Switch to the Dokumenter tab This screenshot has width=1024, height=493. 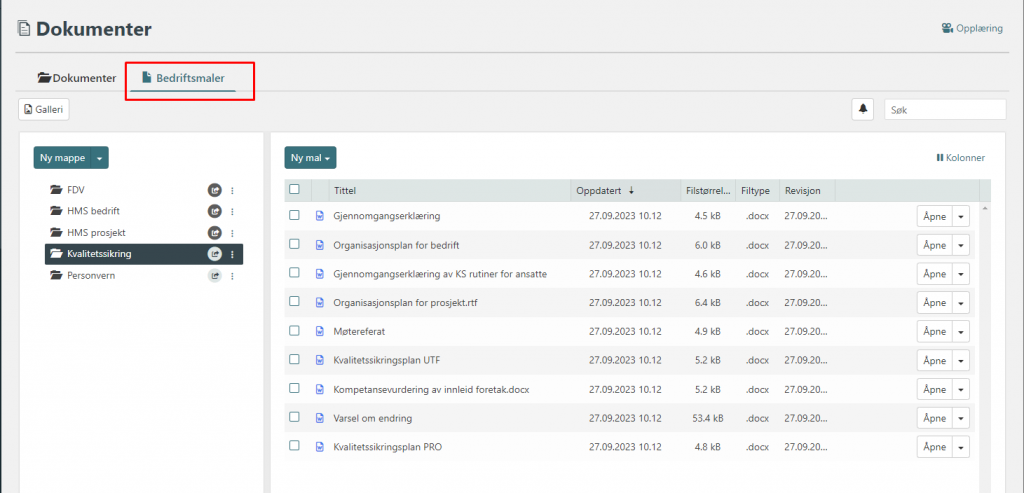pos(77,78)
